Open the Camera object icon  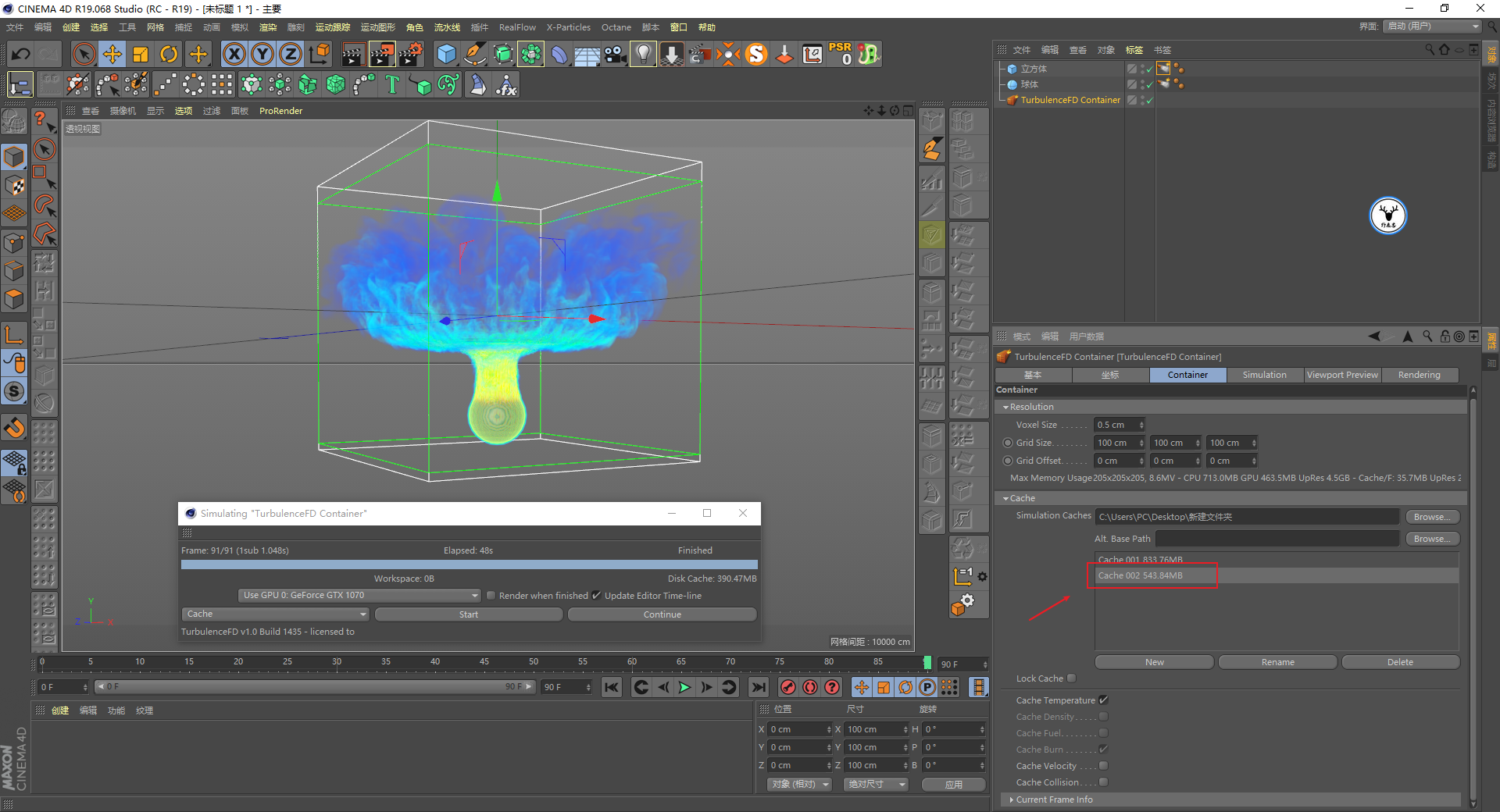[x=616, y=54]
